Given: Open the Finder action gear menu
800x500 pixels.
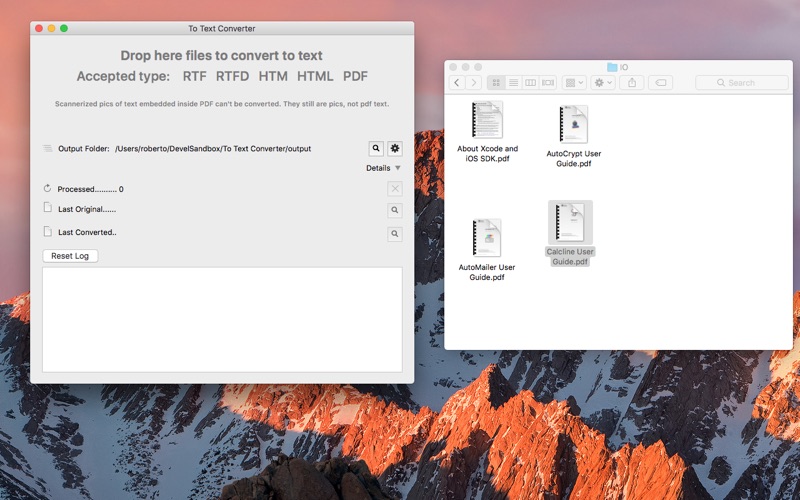Looking at the screenshot, I should [603, 83].
